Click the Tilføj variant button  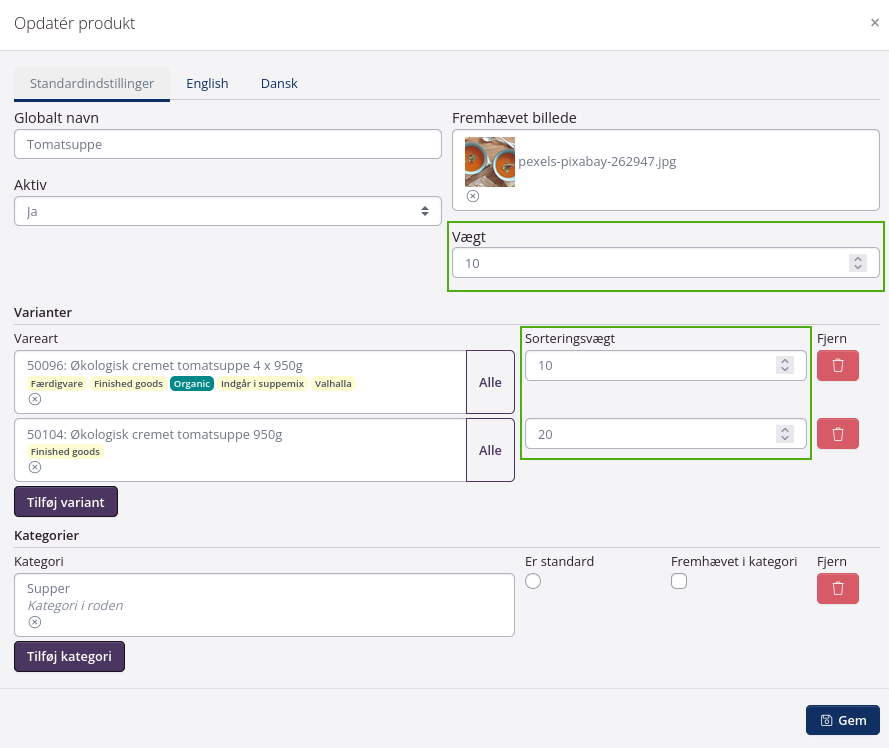click(x=66, y=502)
